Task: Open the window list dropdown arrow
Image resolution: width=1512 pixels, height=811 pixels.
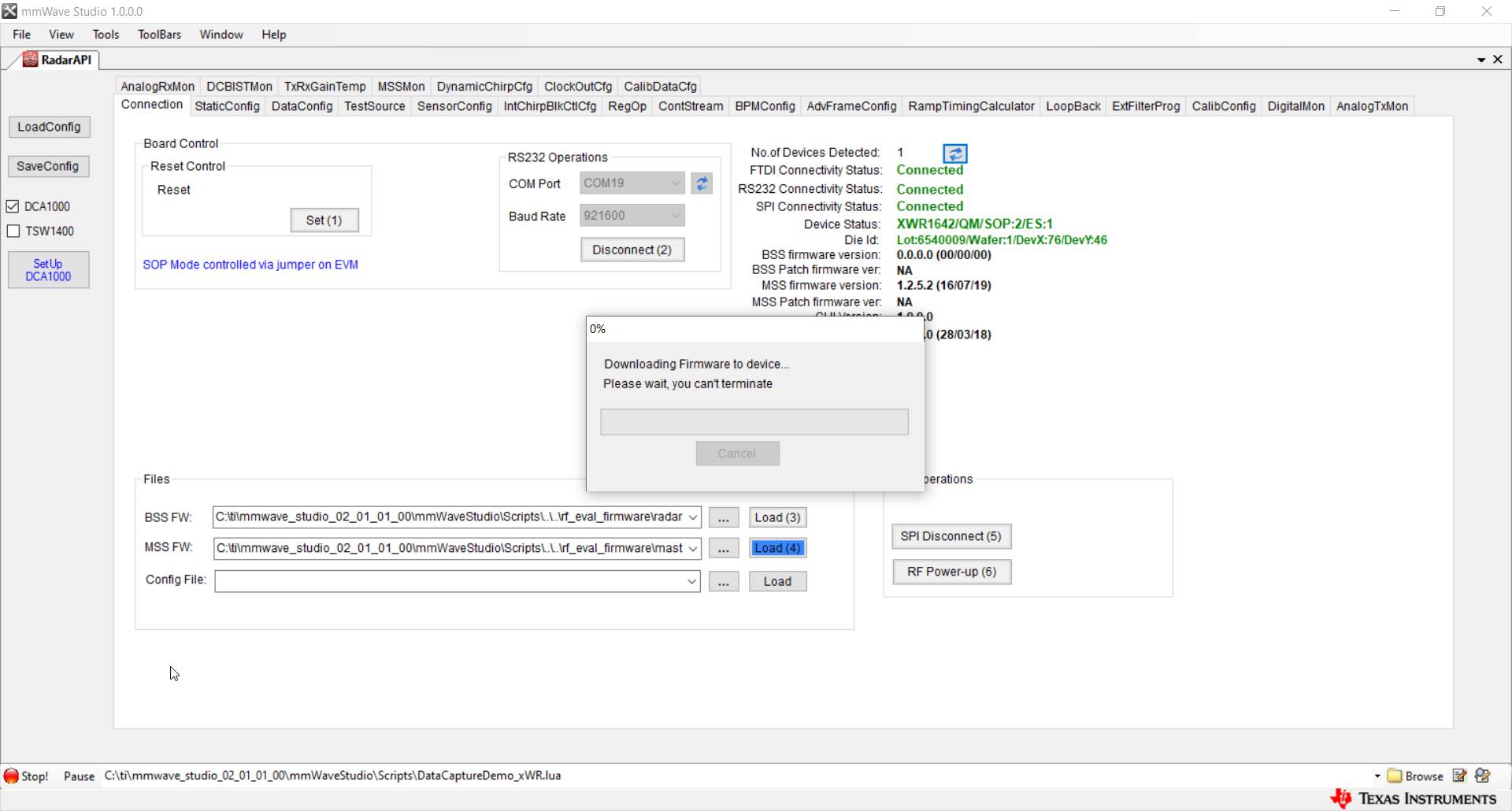Action: 1481,60
